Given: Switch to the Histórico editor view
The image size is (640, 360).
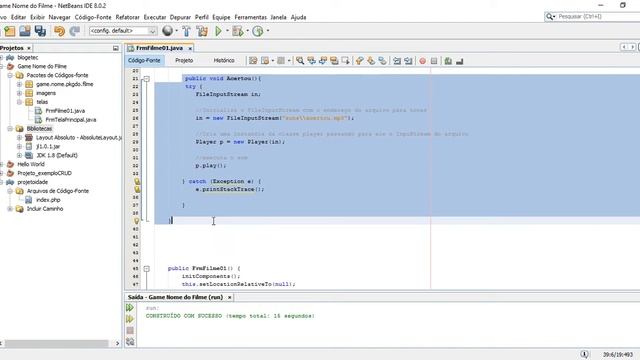Looking at the screenshot, I should click(224, 60).
